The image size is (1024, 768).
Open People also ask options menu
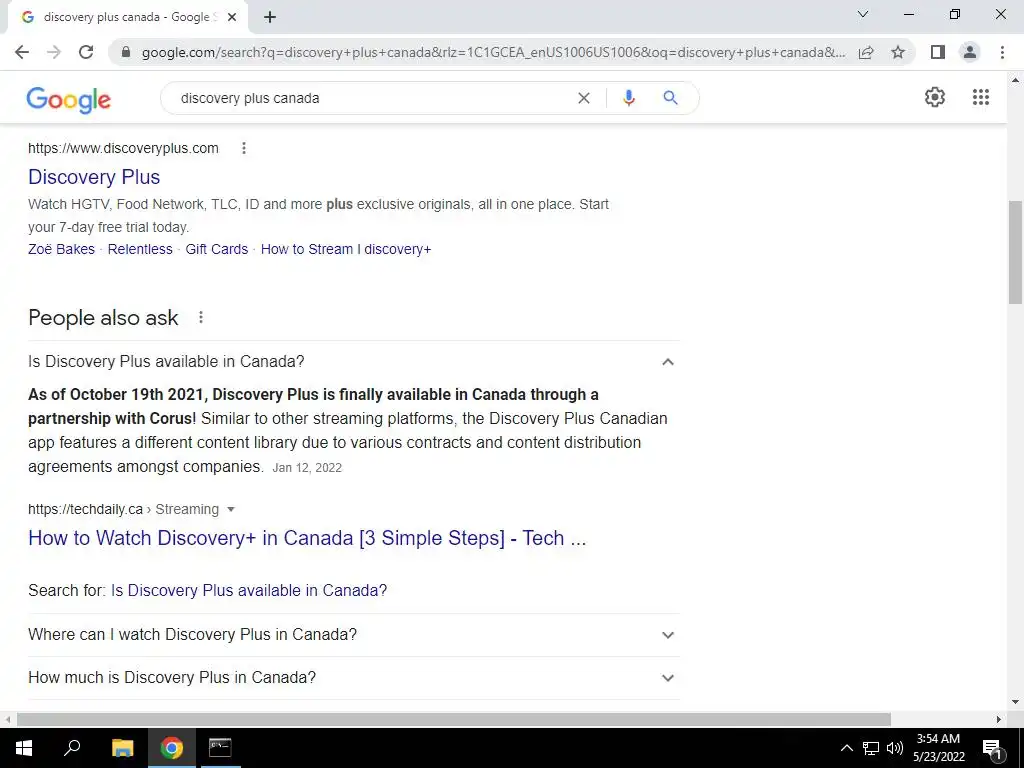coord(200,317)
